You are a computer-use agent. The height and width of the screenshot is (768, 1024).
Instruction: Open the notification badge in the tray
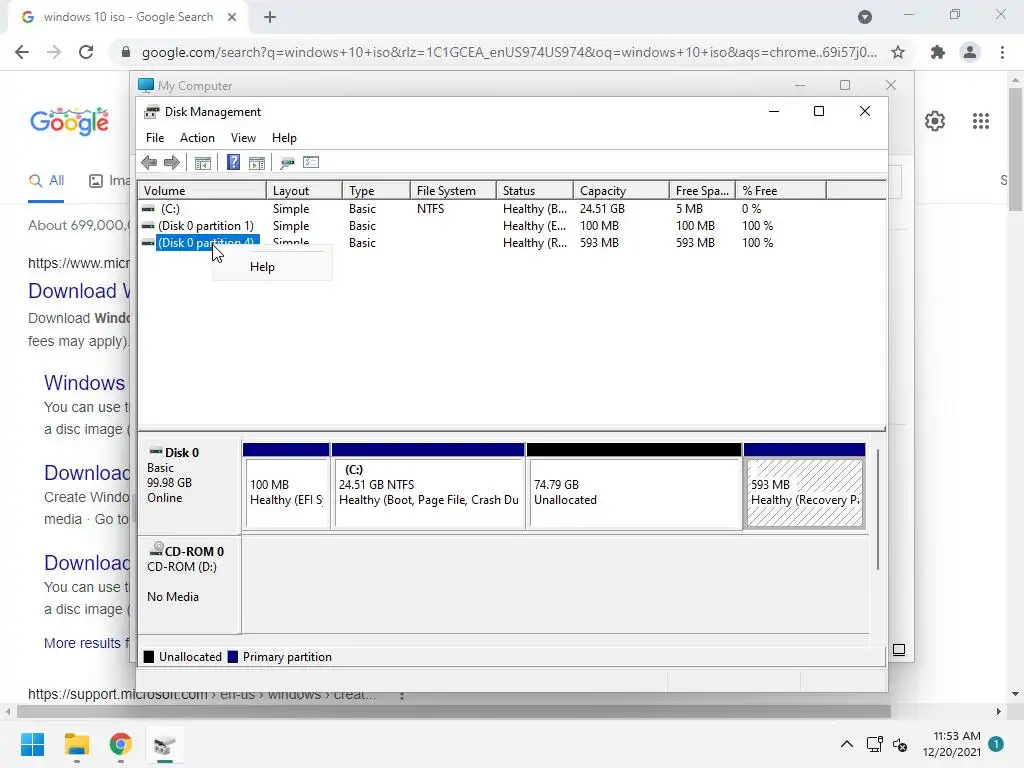[x=996, y=744]
